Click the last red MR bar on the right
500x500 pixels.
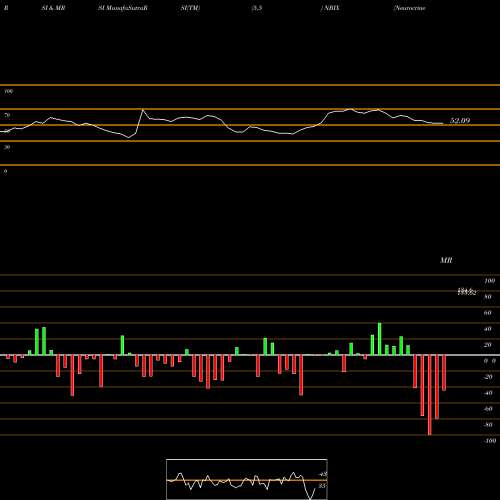(x=444, y=373)
